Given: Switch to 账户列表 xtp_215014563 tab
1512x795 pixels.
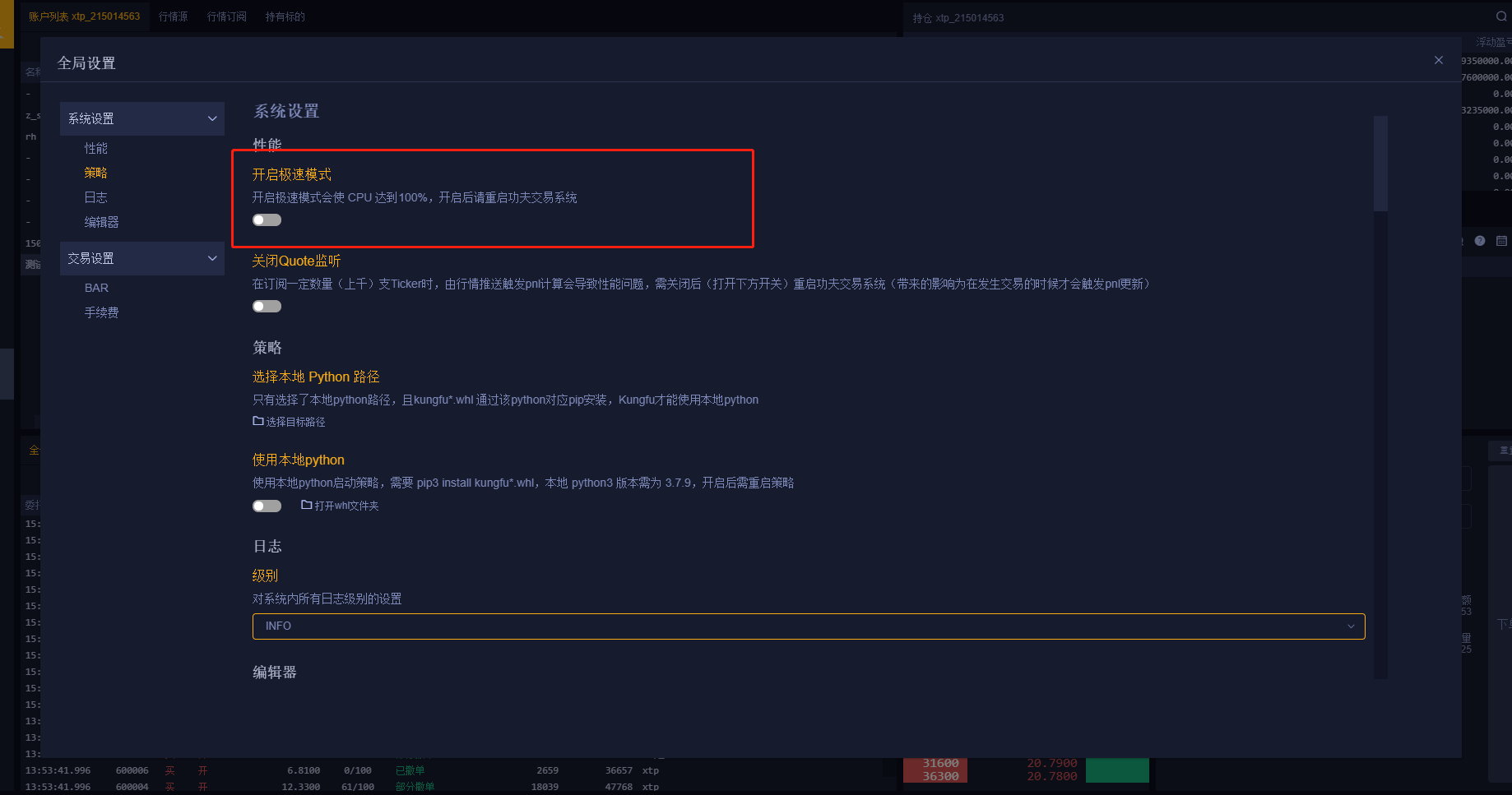Looking at the screenshot, I should [84, 16].
